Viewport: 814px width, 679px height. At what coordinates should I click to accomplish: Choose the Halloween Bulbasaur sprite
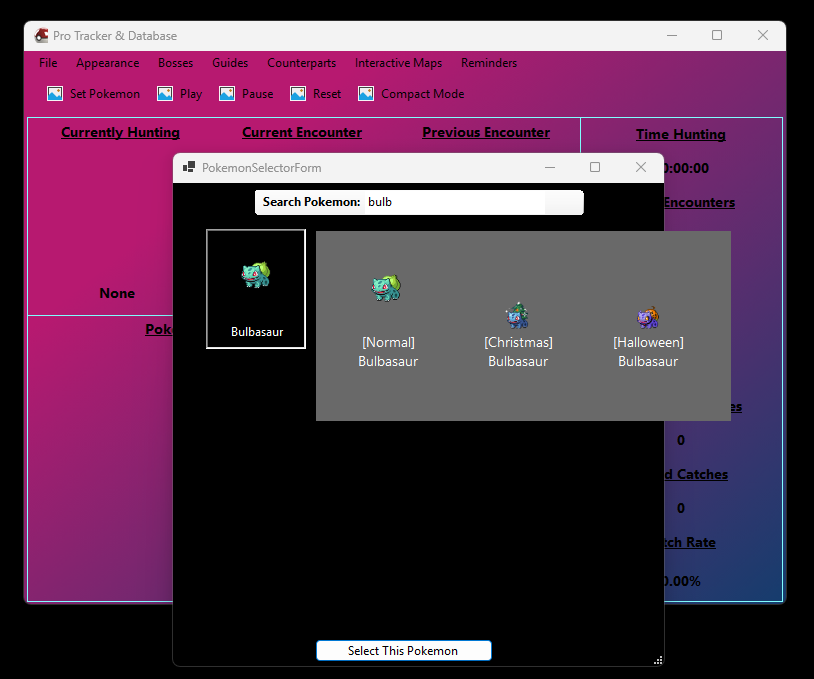(x=648, y=318)
